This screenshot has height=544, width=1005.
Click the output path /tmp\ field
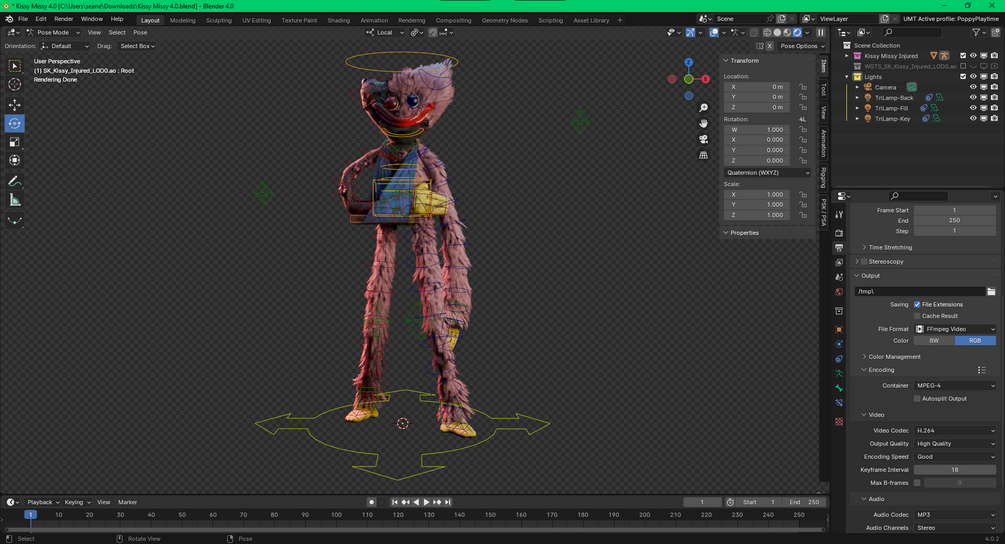pos(919,292)
